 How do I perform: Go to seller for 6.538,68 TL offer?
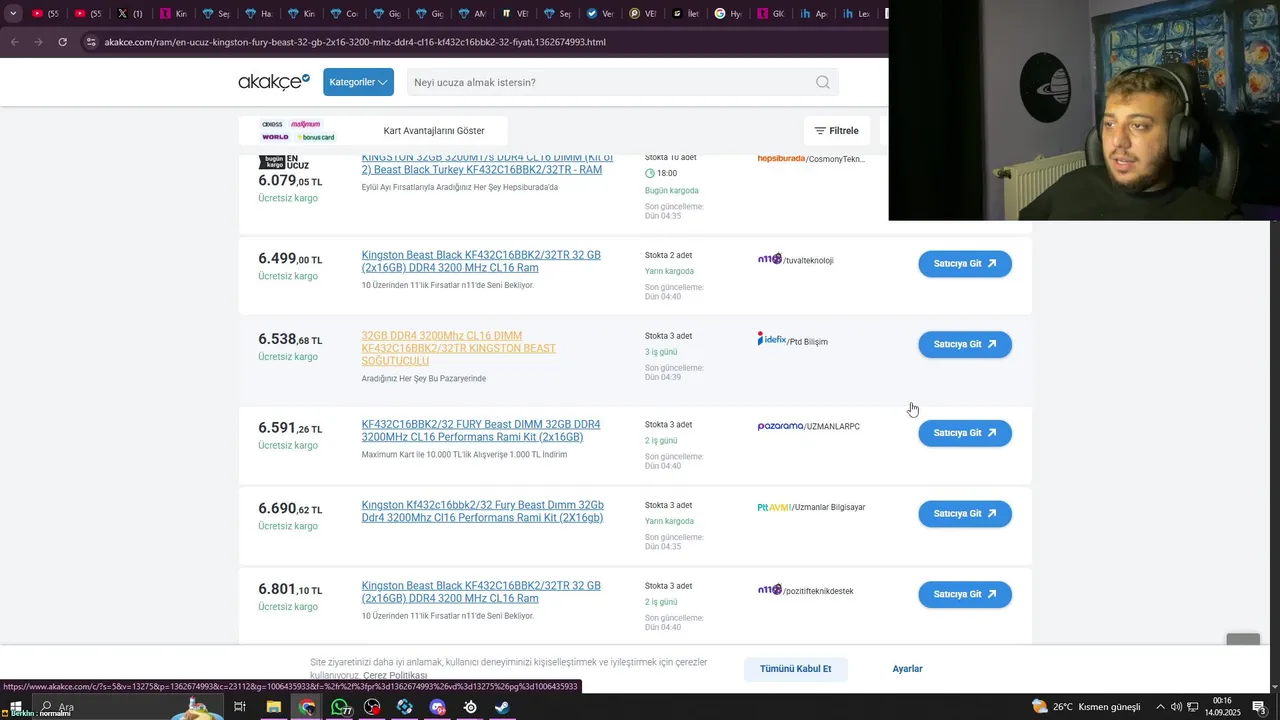(x=965, y=344)
